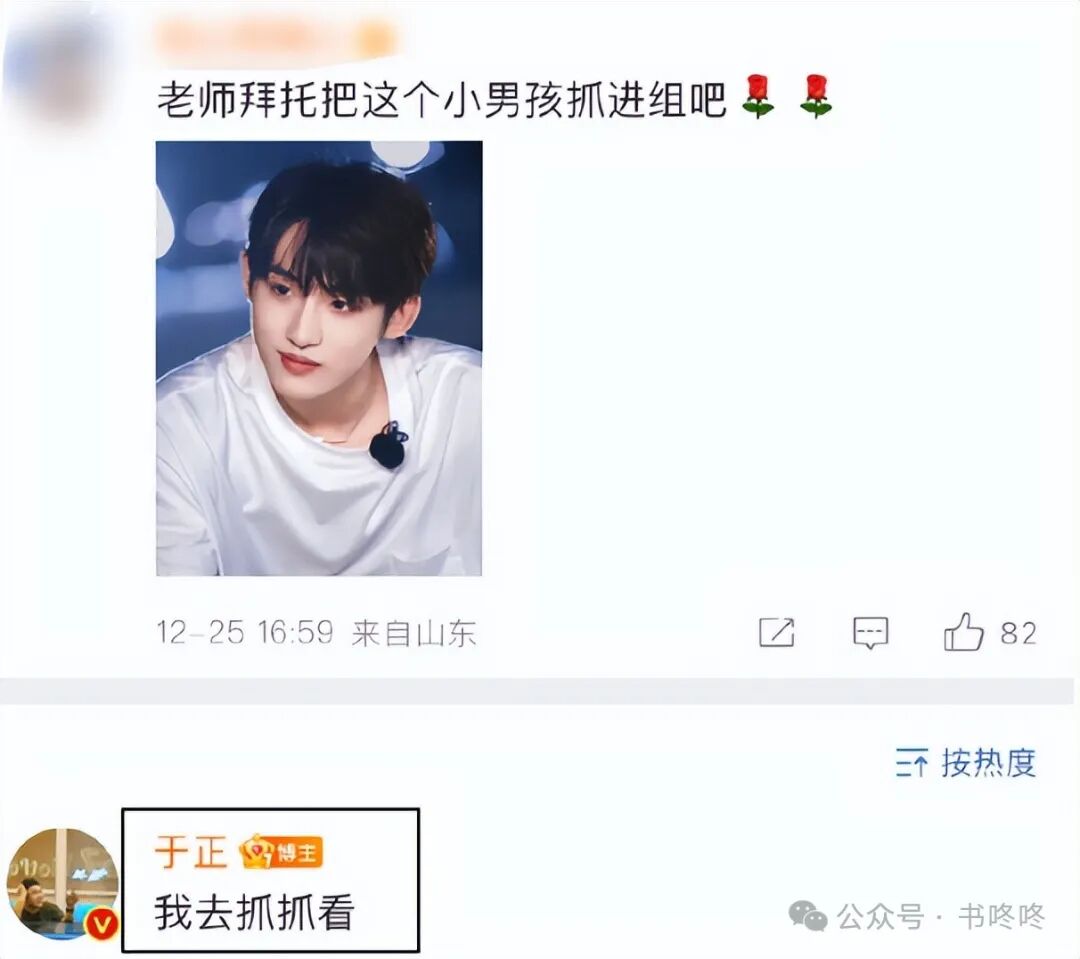Click the timestamp 12-25 16:59

coord(245,632)
